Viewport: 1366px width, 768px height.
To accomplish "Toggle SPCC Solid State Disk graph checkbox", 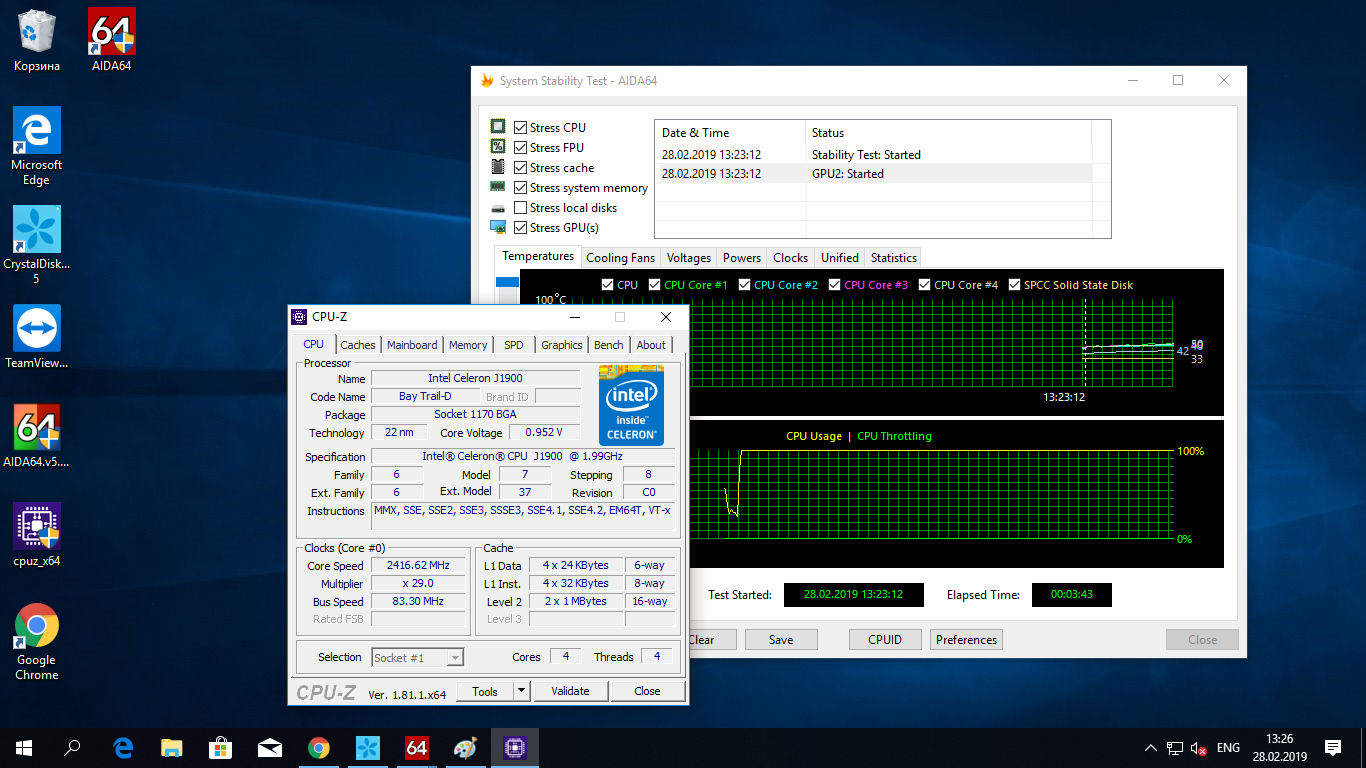I will [x=1014, y=285].
